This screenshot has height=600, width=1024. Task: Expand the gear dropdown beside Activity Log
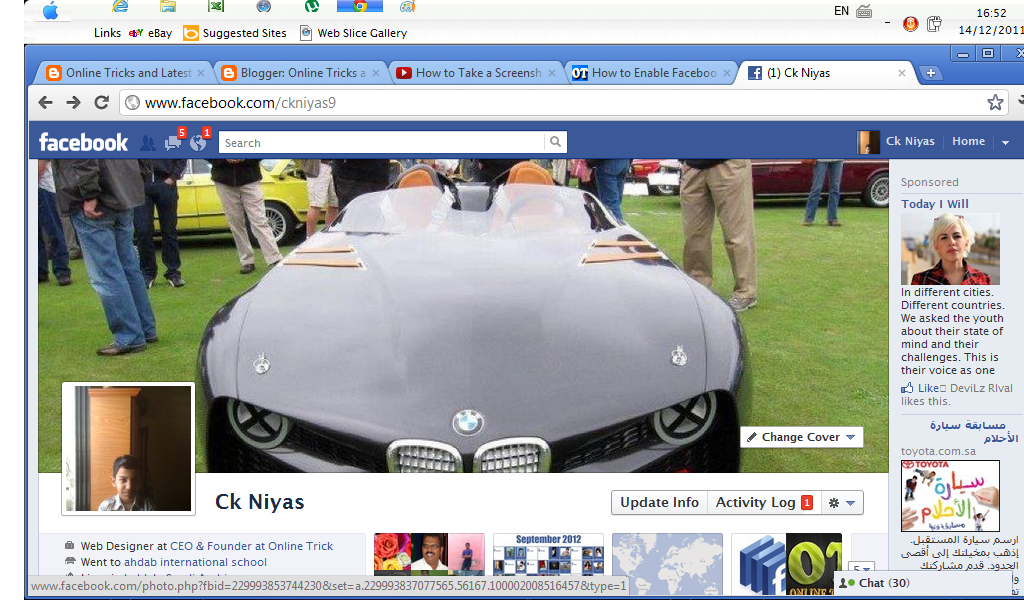coord(840,502)
